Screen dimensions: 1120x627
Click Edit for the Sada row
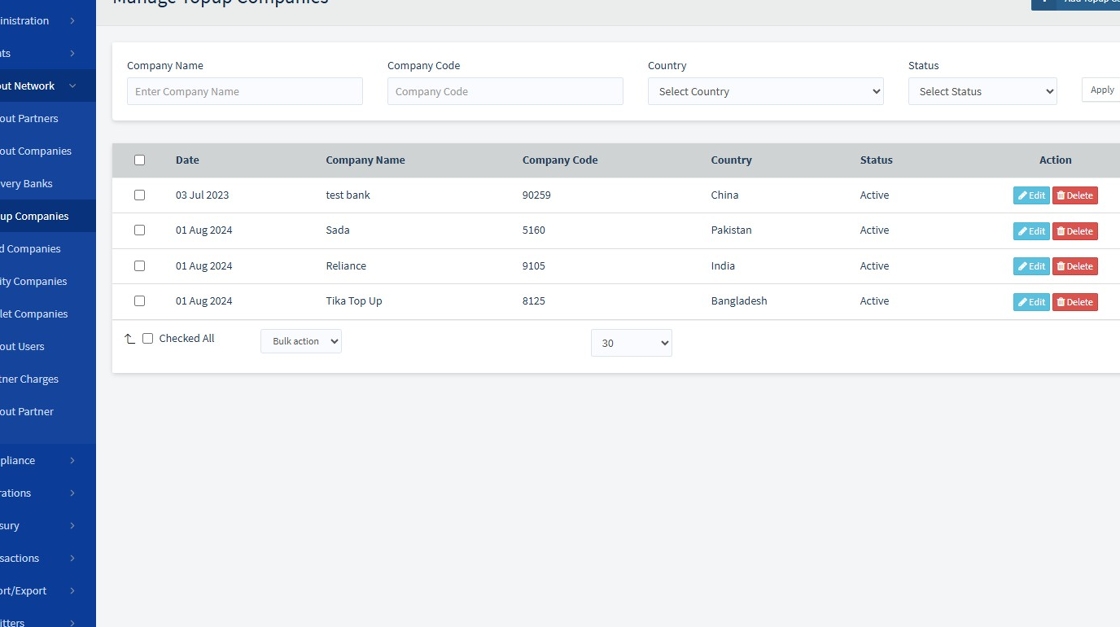pos(1031,231)
